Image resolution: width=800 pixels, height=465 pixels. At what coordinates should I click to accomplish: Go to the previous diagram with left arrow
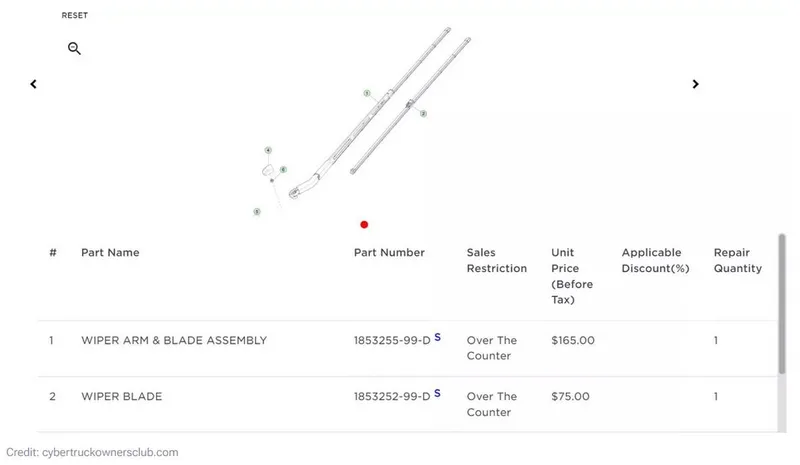coord(33,85)
